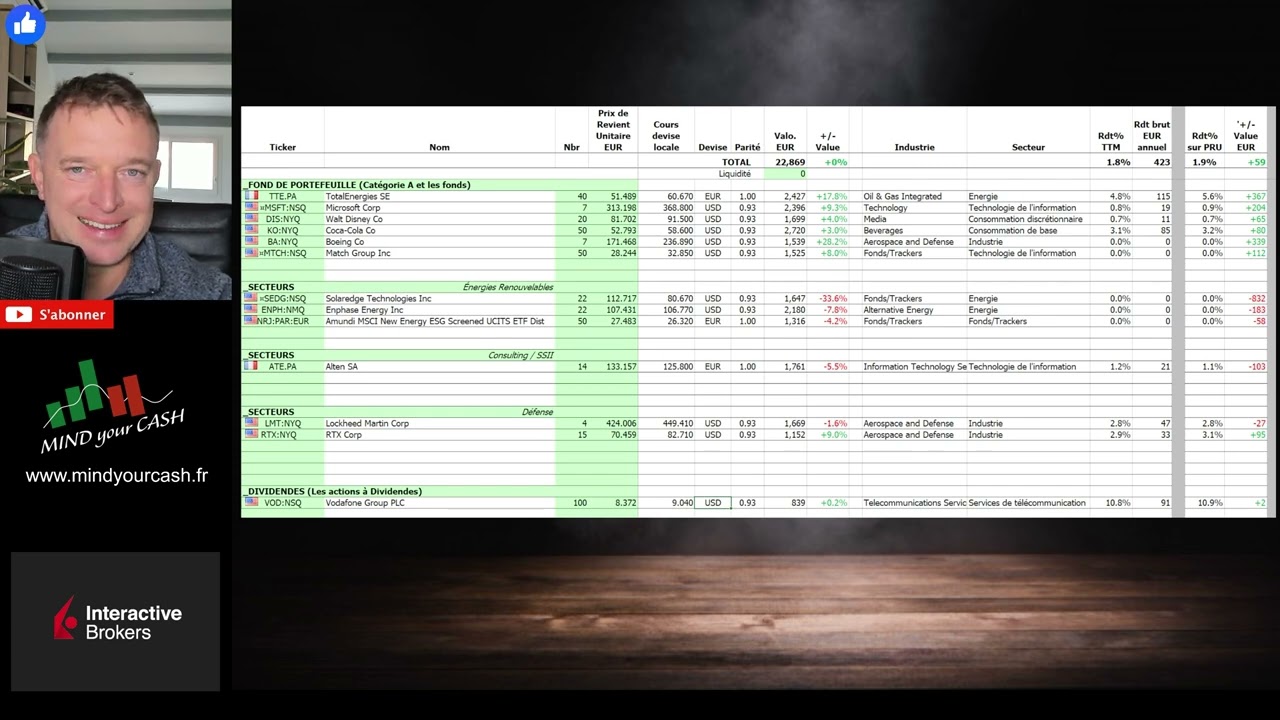Select the Rdt% sur PRU header
The height and width of the screenshot is (720, 1280).
tap(1205, 142)
